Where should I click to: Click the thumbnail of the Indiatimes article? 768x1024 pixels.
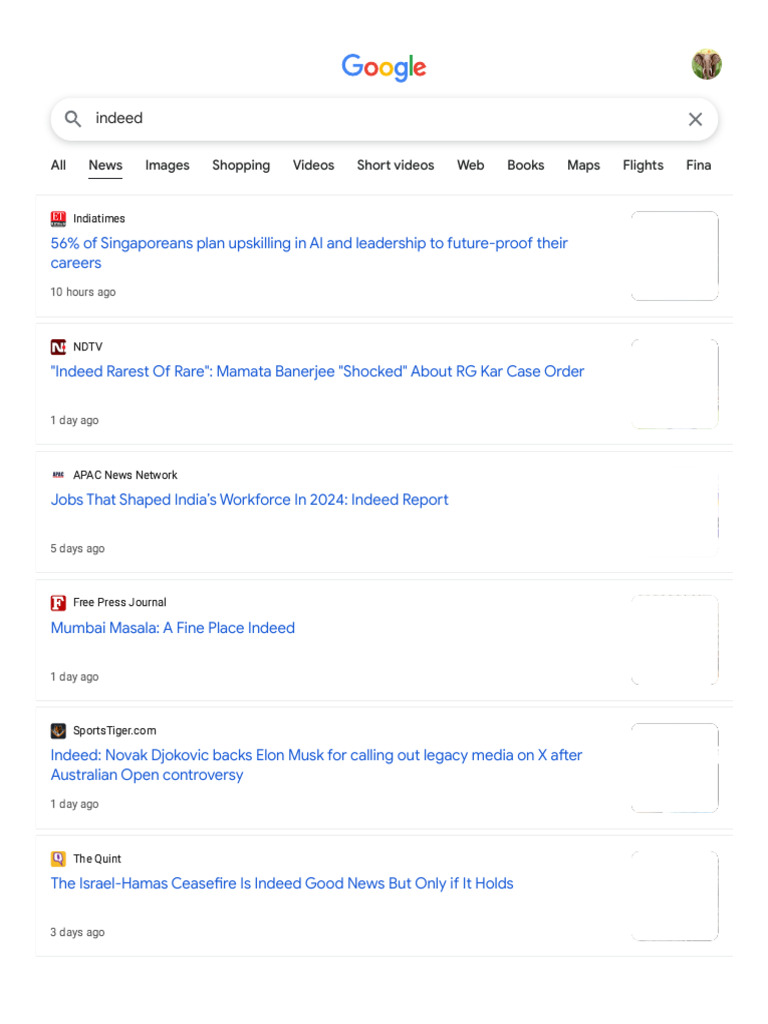[675, 256]
